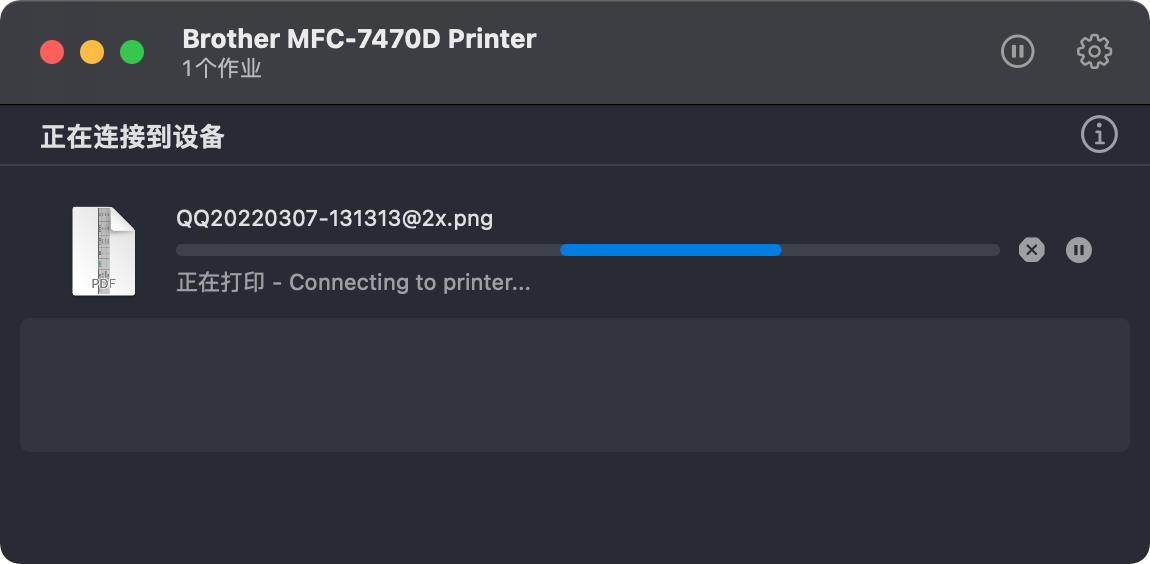
Task: Cancel the QQ20220307 print job
Action: [1031, 250]
